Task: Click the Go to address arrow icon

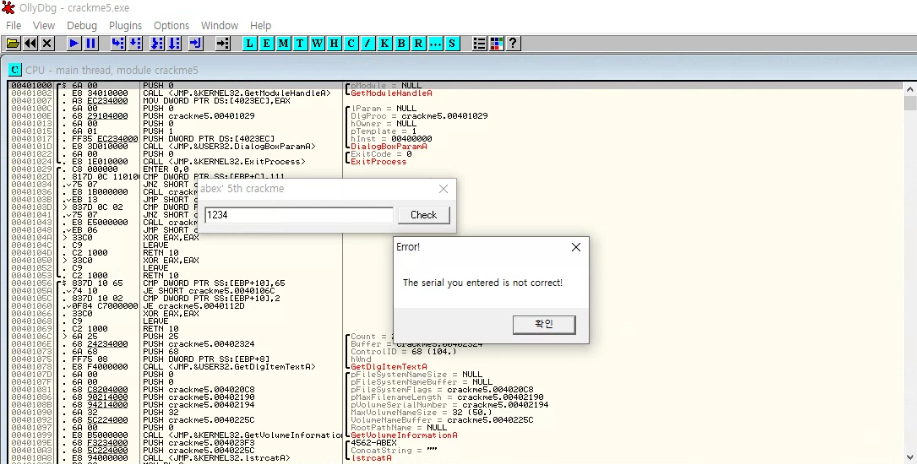Action: (222, 43)
